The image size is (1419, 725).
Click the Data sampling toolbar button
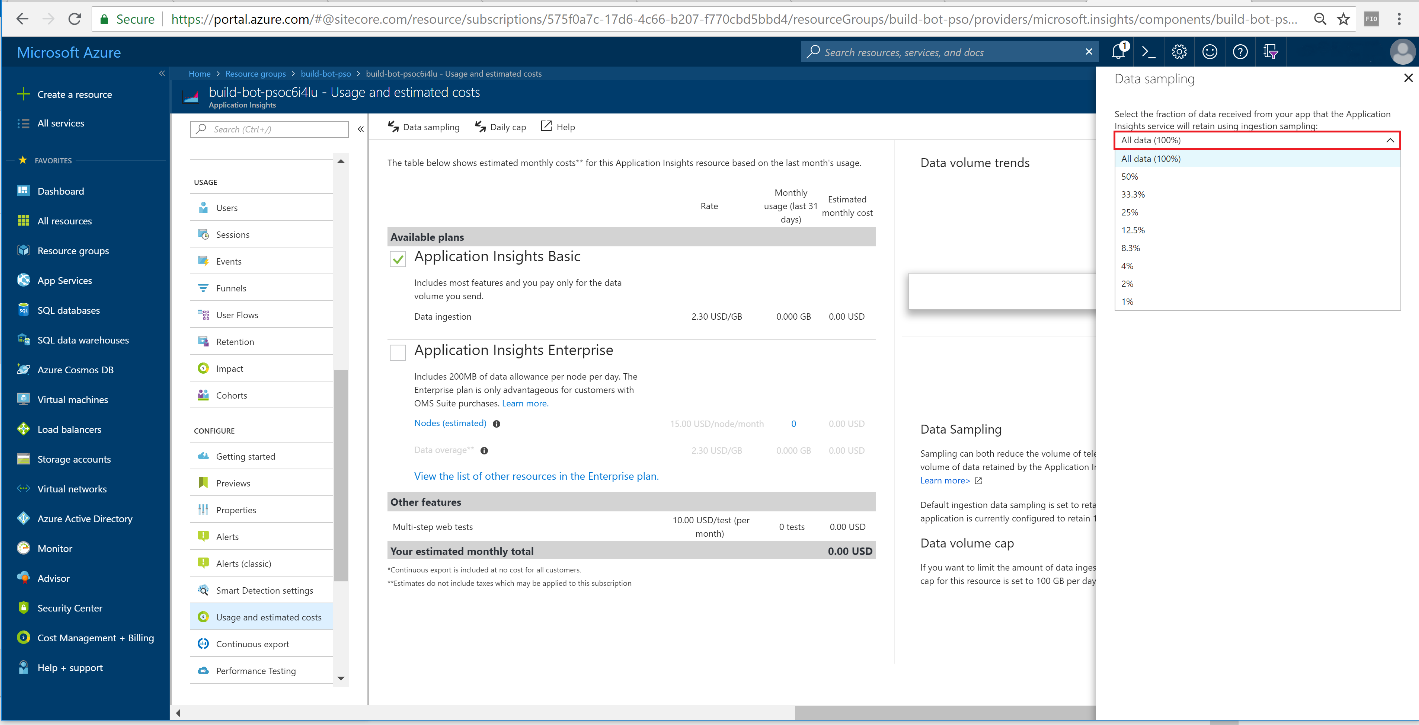424,127
